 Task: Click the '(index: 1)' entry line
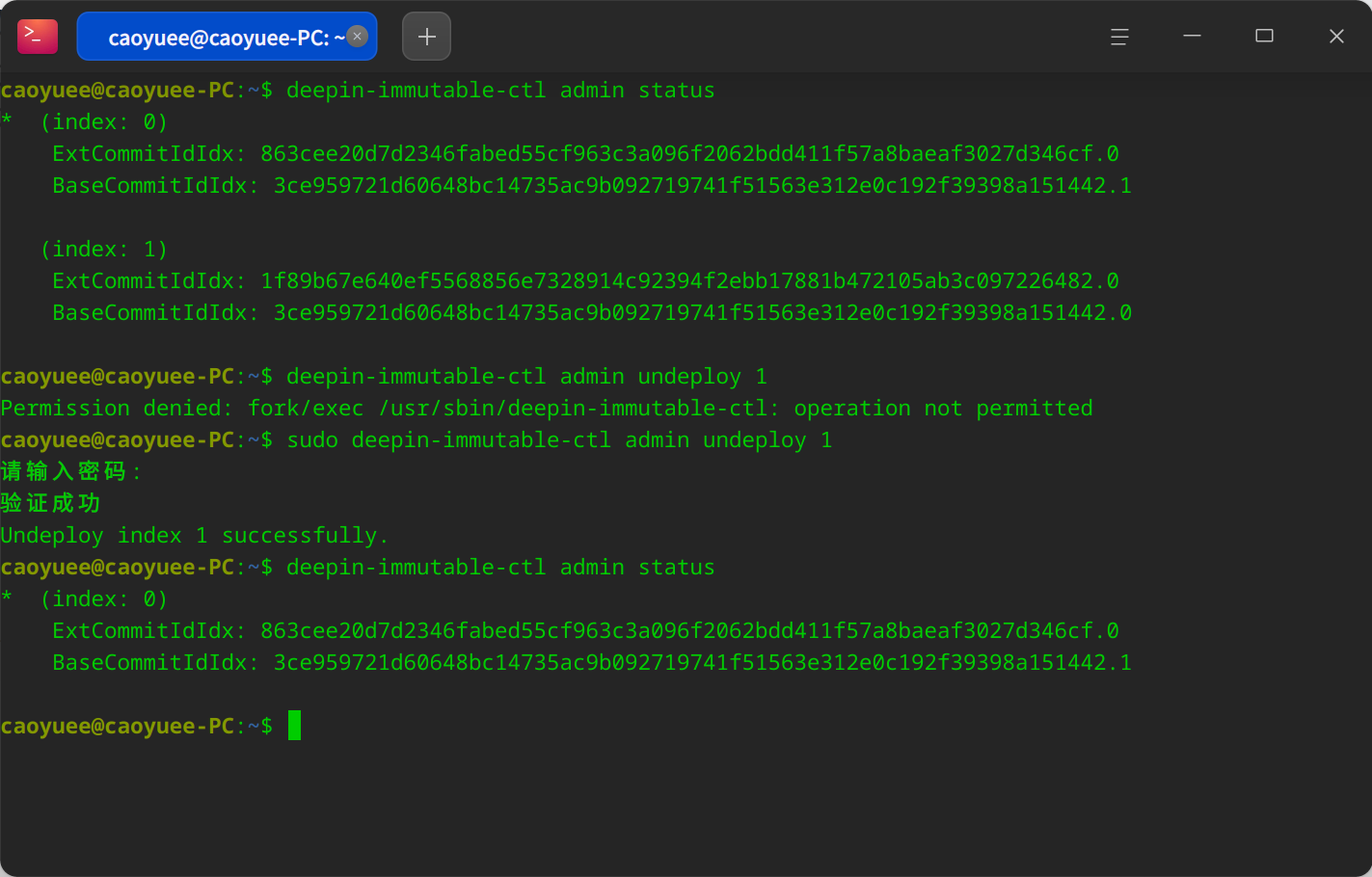tap(104, 250)
